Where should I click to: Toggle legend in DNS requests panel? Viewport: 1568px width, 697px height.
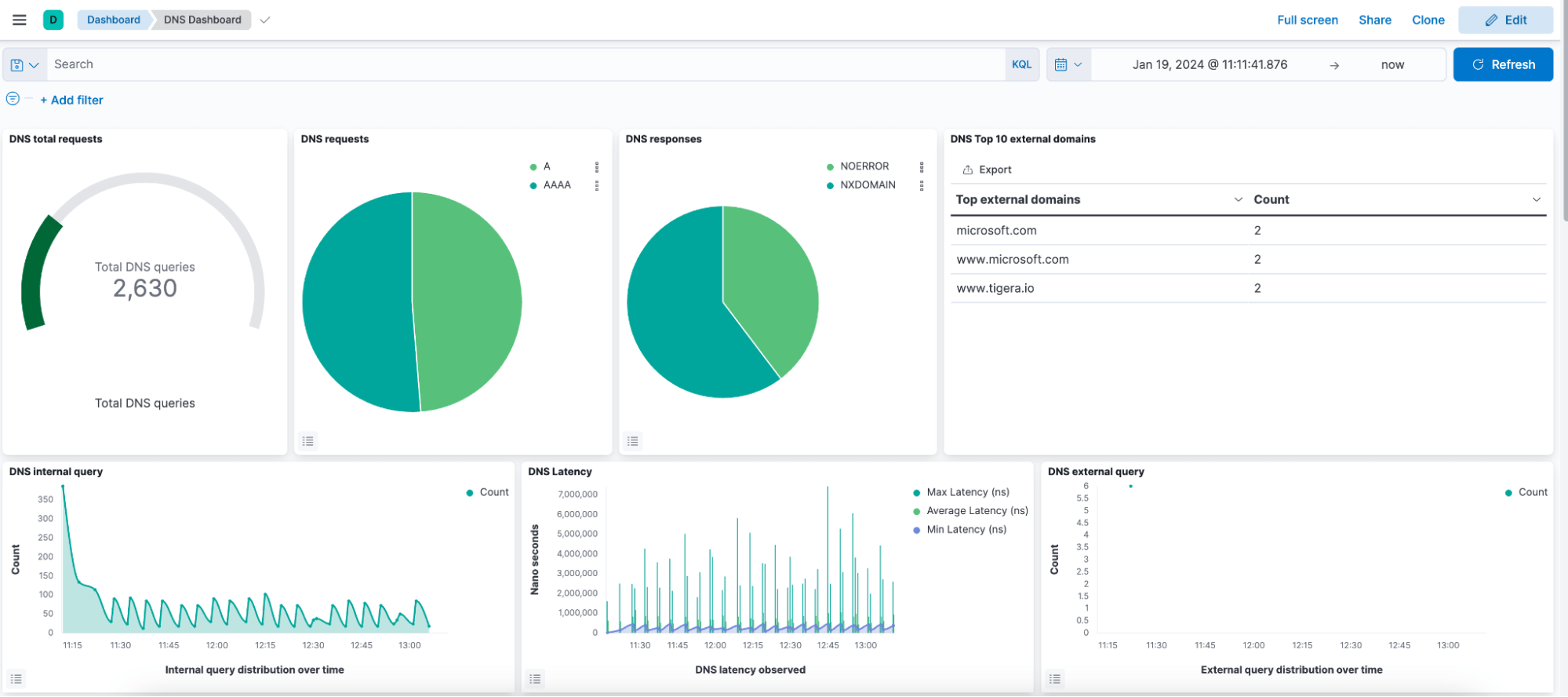308,441
